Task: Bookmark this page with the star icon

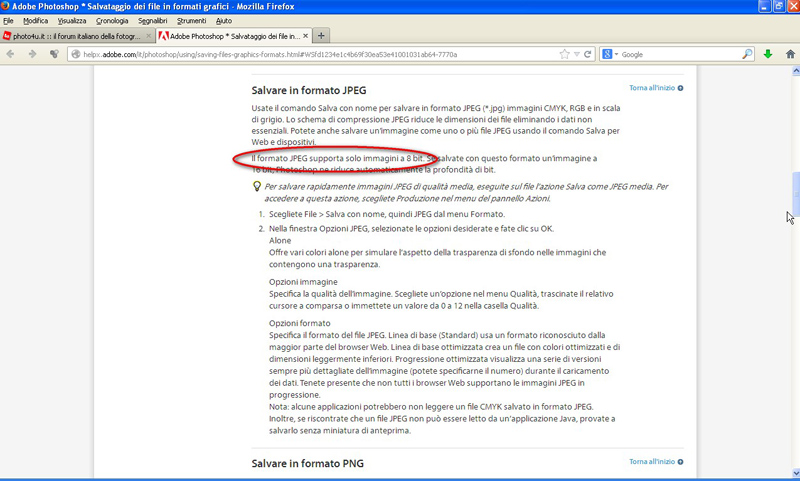Action: click(x=565, y=54)
